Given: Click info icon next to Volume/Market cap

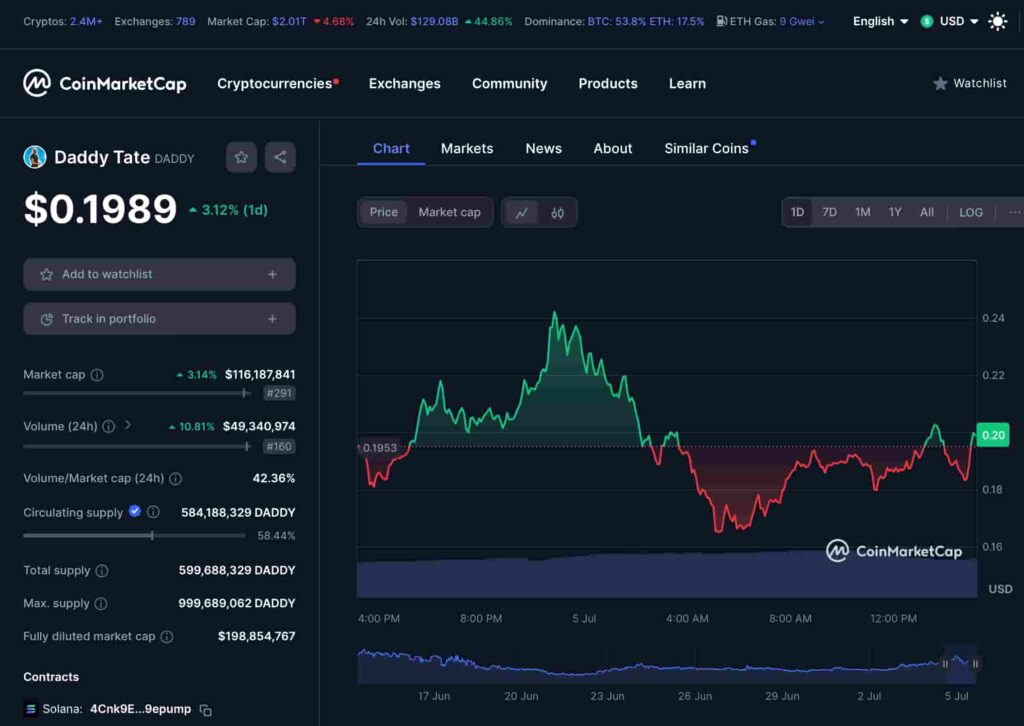Looking at the screenshot, I should click(176, 479).
